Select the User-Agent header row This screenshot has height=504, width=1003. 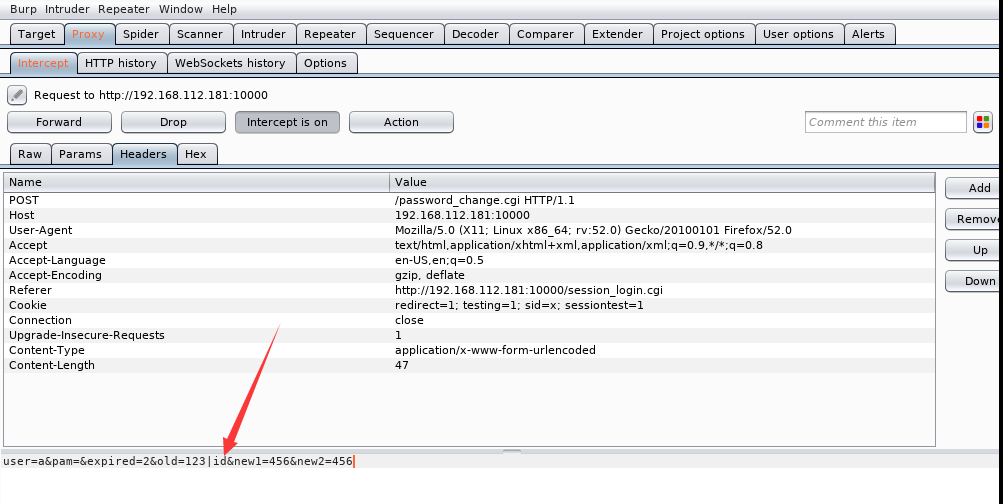coord(470,230)
